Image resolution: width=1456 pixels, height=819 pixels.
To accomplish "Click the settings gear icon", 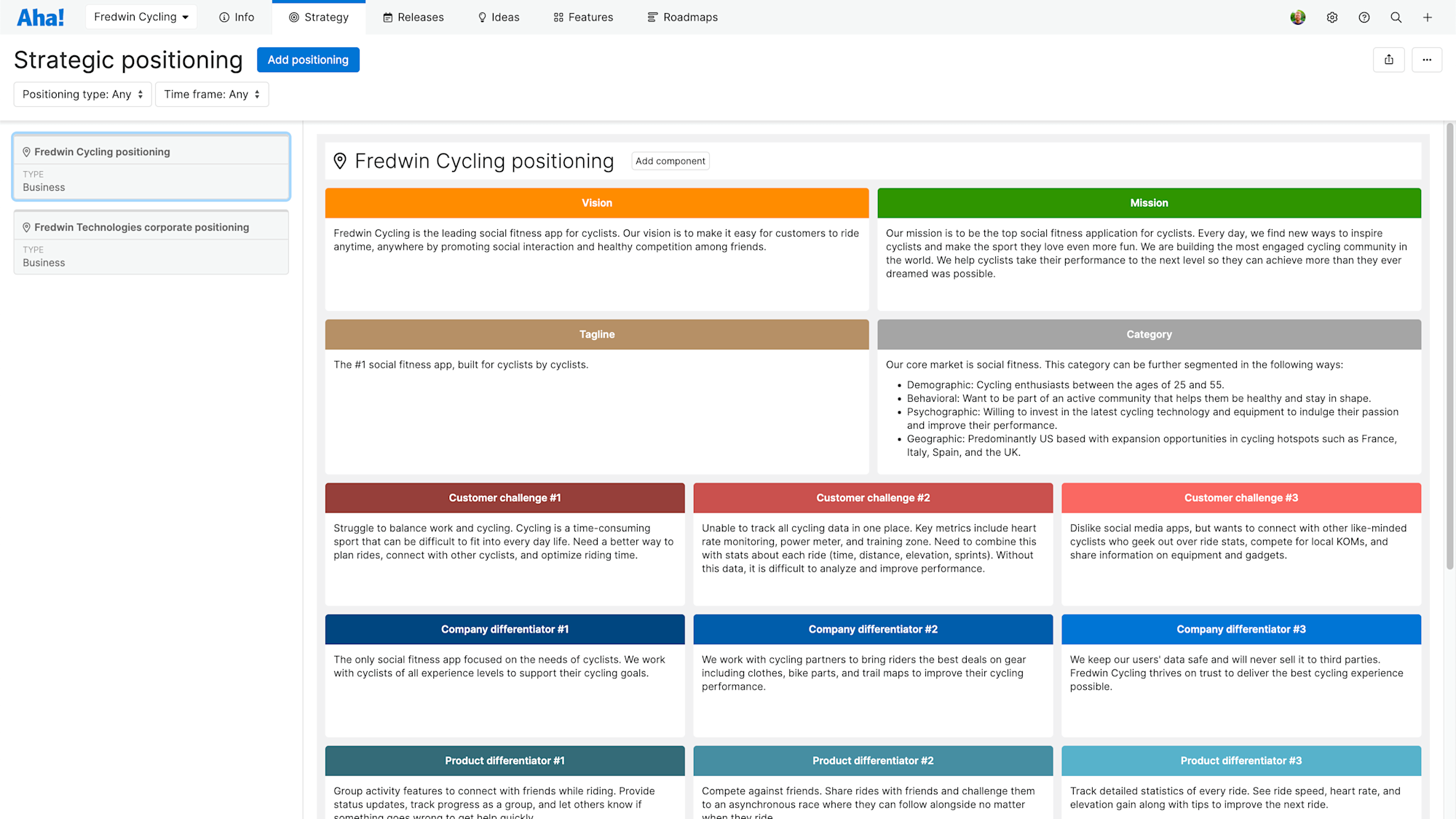I will [1332, 17].
